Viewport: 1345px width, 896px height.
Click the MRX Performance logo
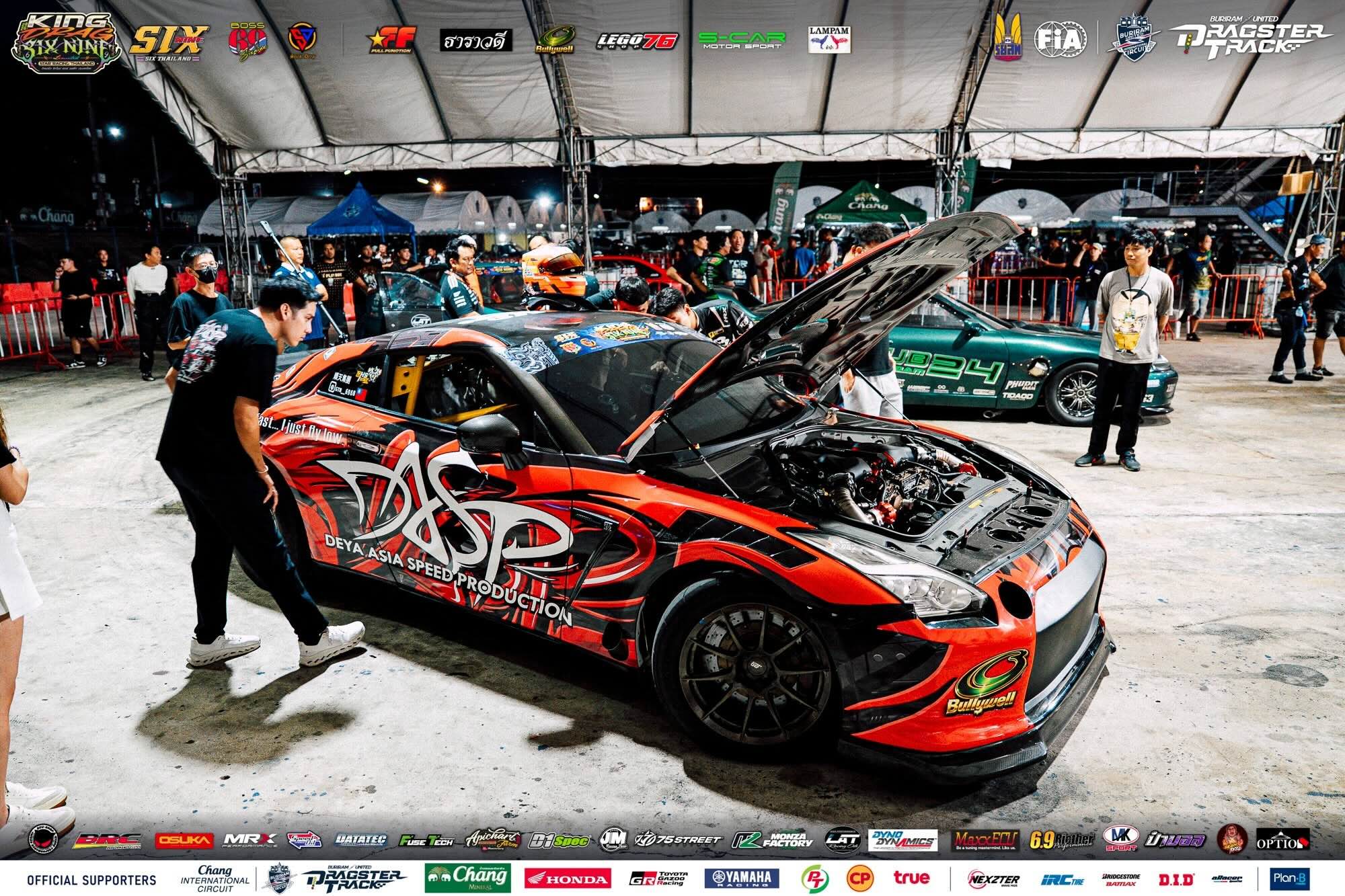250,840
